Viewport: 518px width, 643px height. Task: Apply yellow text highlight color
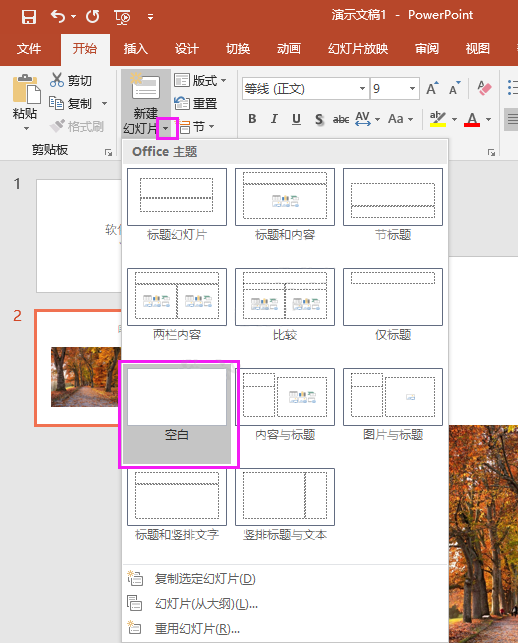coord(438,119)
